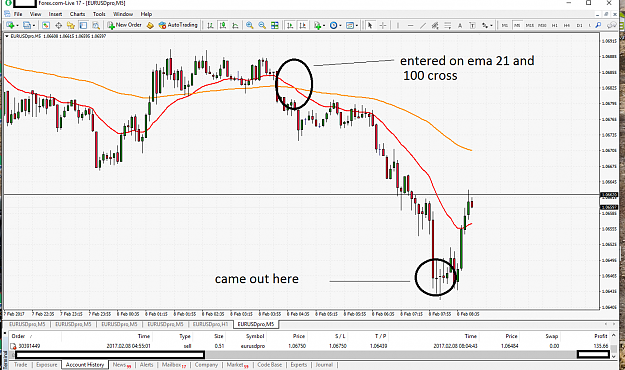Click the Zoom In magnifier icon
Image resolution: width=625 pixels, height=370 pixels.
point(250,25)
